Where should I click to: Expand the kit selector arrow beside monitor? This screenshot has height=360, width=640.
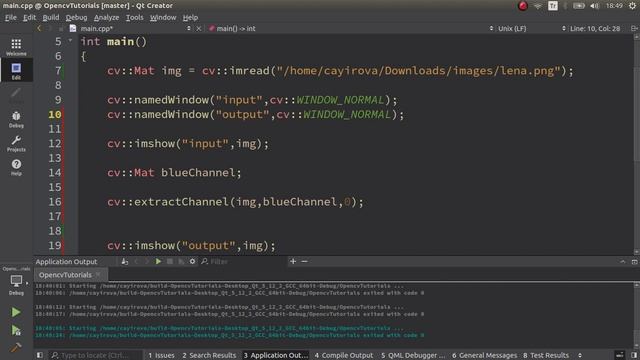click(27, 282)
